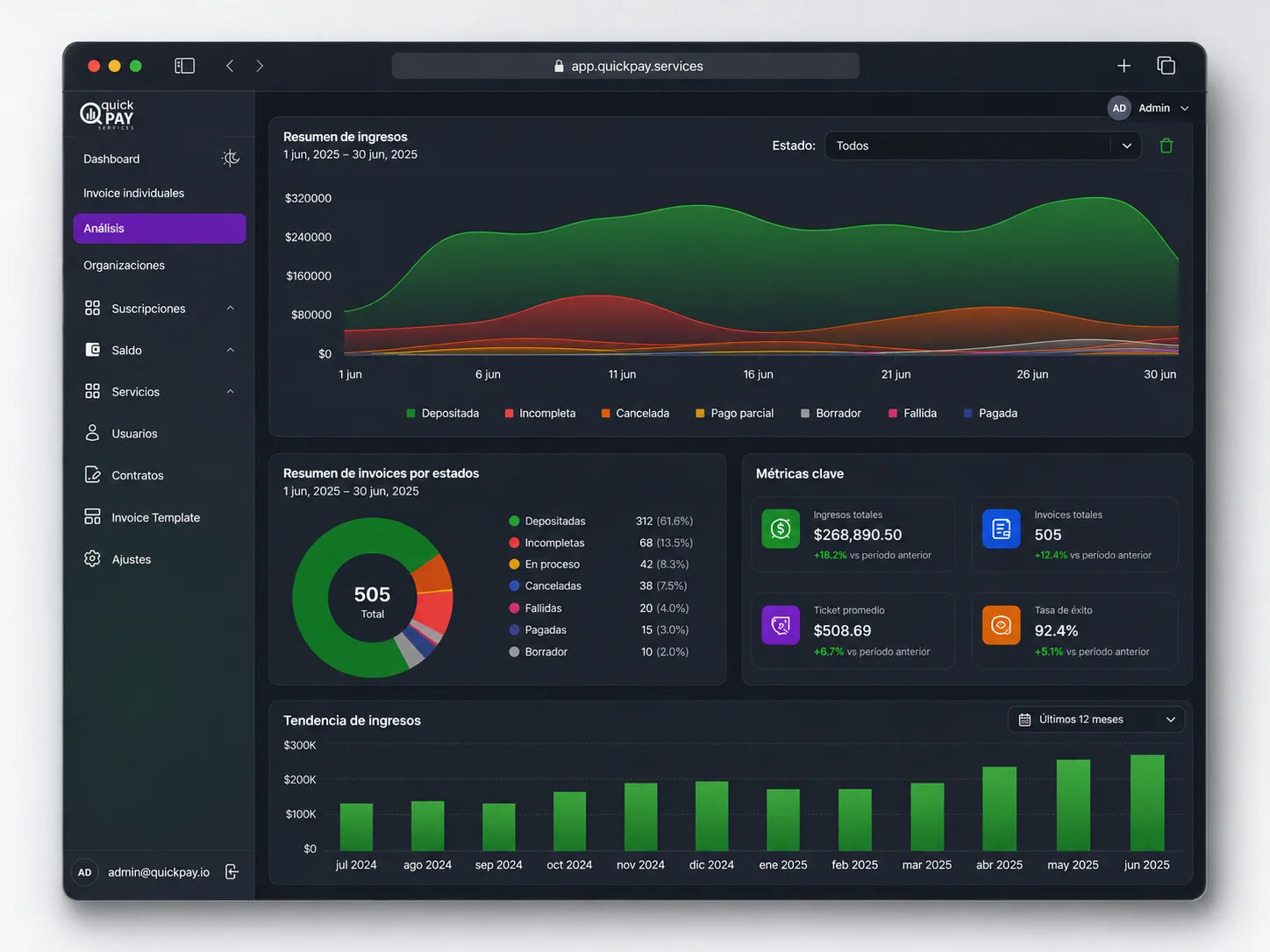Click the Fallidas row showing 20 (4.0%)
Screen dimensions: 1270x952
click(x=599, y=607)
